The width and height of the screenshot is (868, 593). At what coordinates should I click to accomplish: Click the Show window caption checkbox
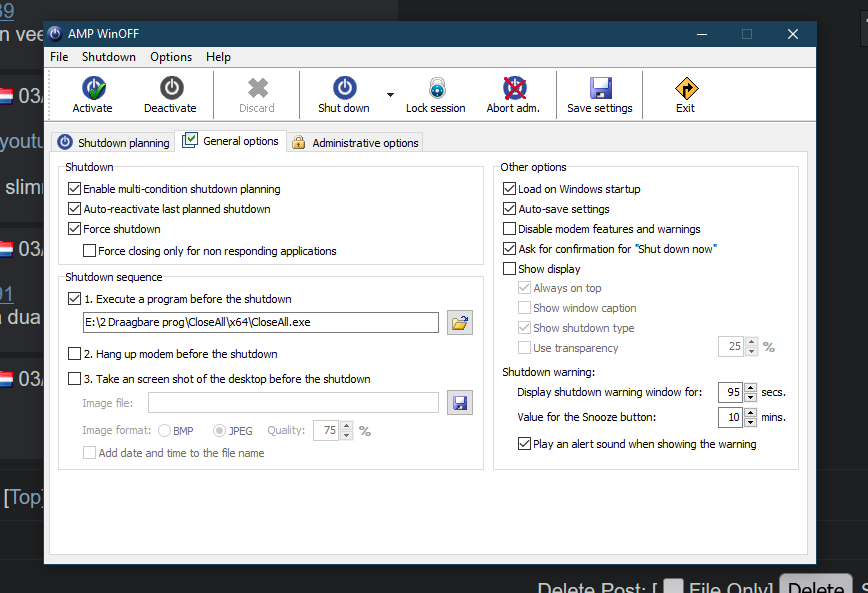(524, 307)
